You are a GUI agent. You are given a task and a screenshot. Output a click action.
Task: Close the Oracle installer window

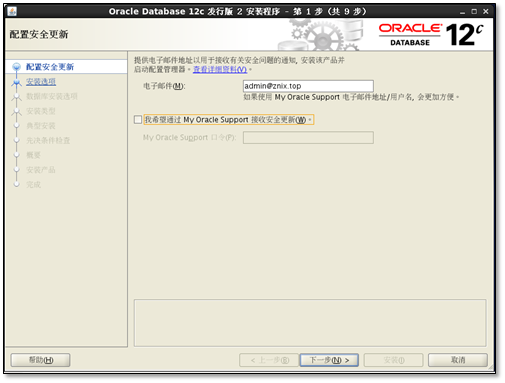tap(486, 12)
